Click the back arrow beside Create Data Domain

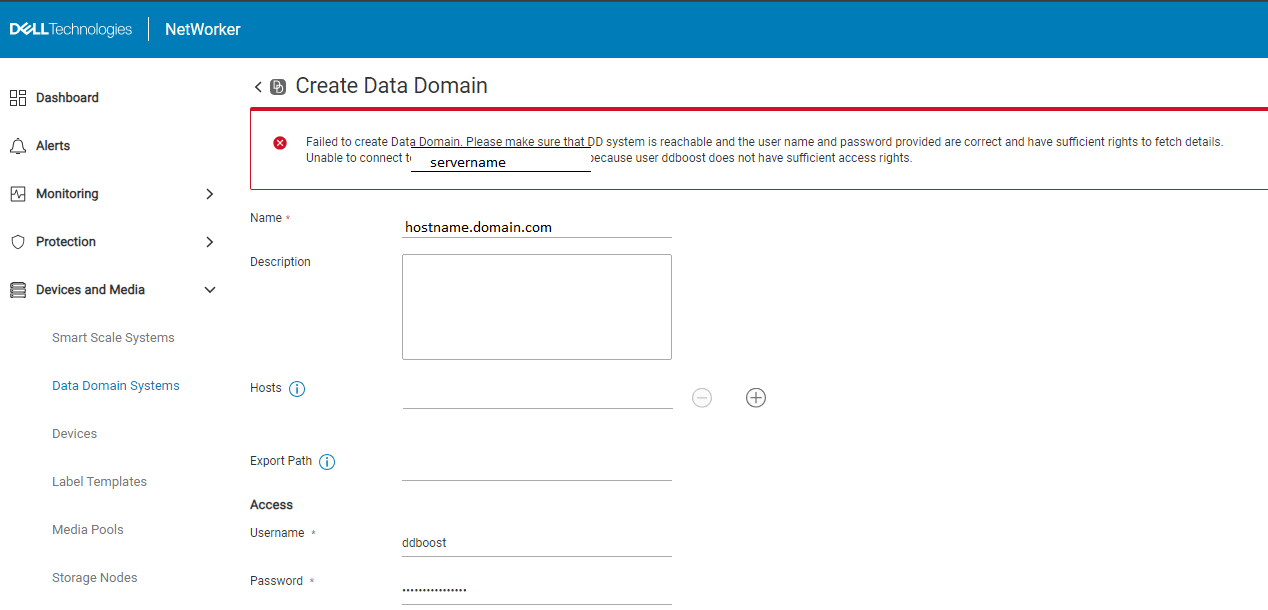257,87
